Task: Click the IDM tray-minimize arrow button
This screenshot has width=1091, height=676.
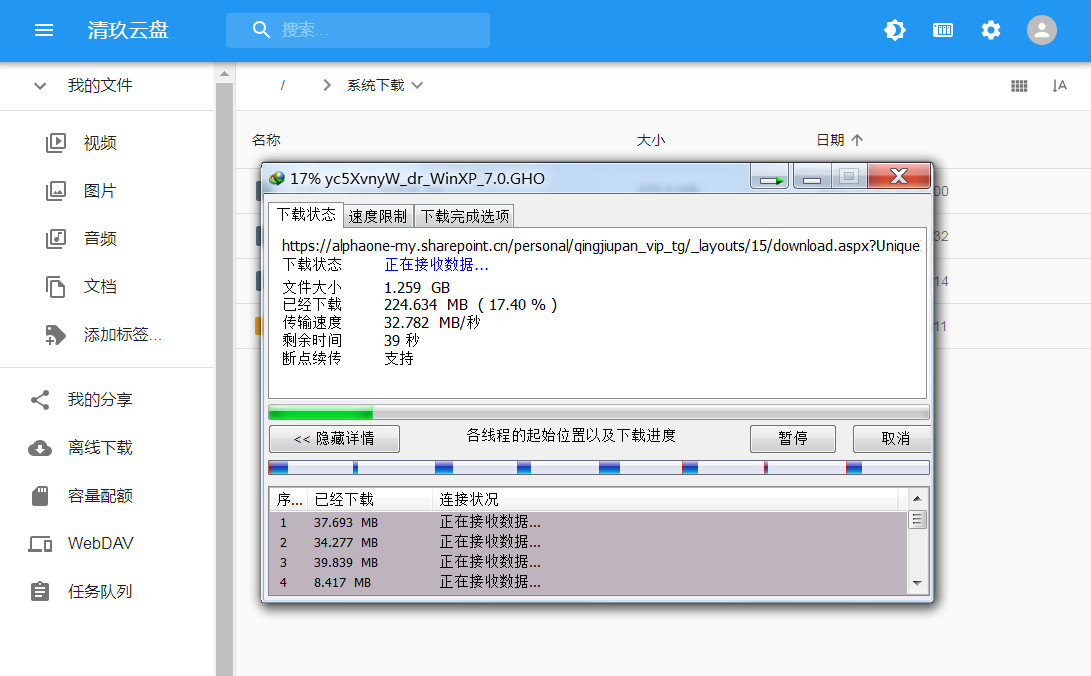Action: 770,177
